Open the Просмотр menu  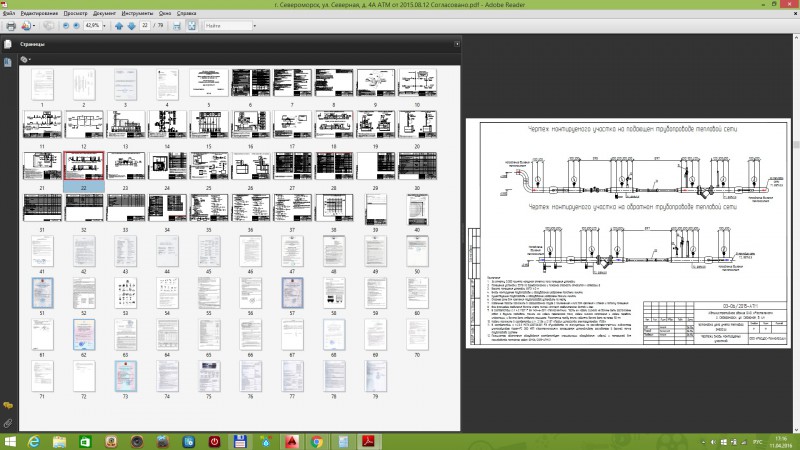pos(76,13)
